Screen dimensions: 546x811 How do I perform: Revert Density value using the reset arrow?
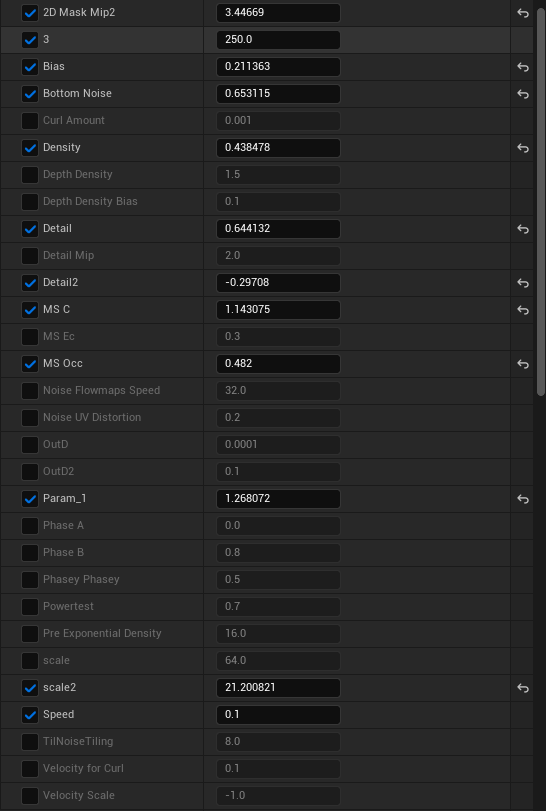523,148
